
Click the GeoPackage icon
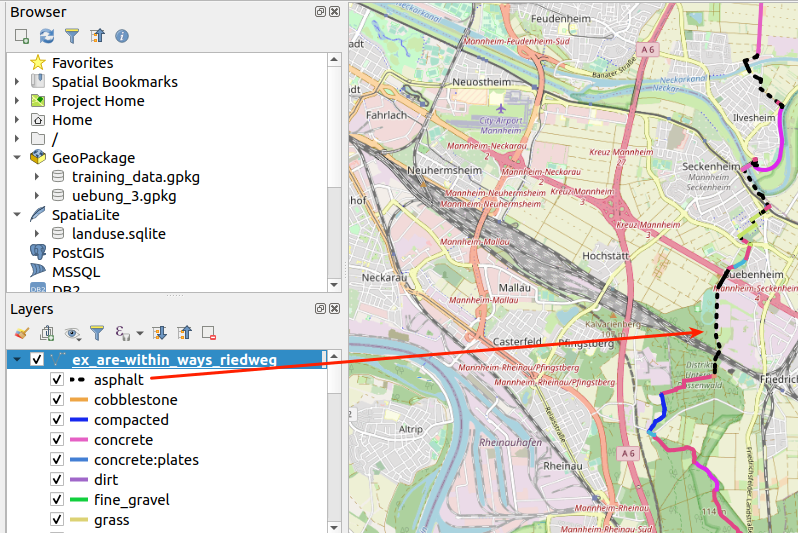[38, 157]
